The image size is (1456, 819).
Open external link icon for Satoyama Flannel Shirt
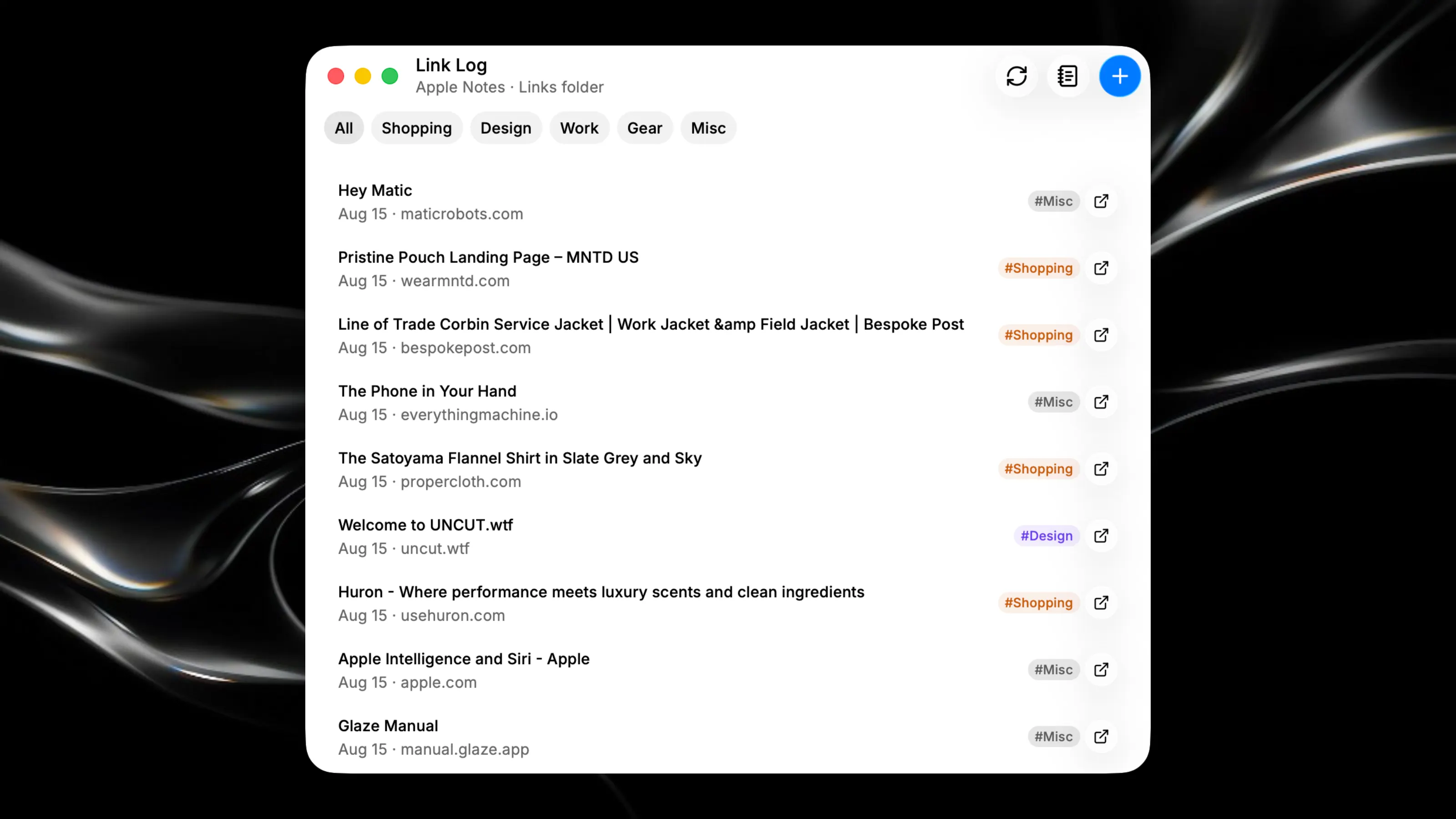pos(1101,469)
